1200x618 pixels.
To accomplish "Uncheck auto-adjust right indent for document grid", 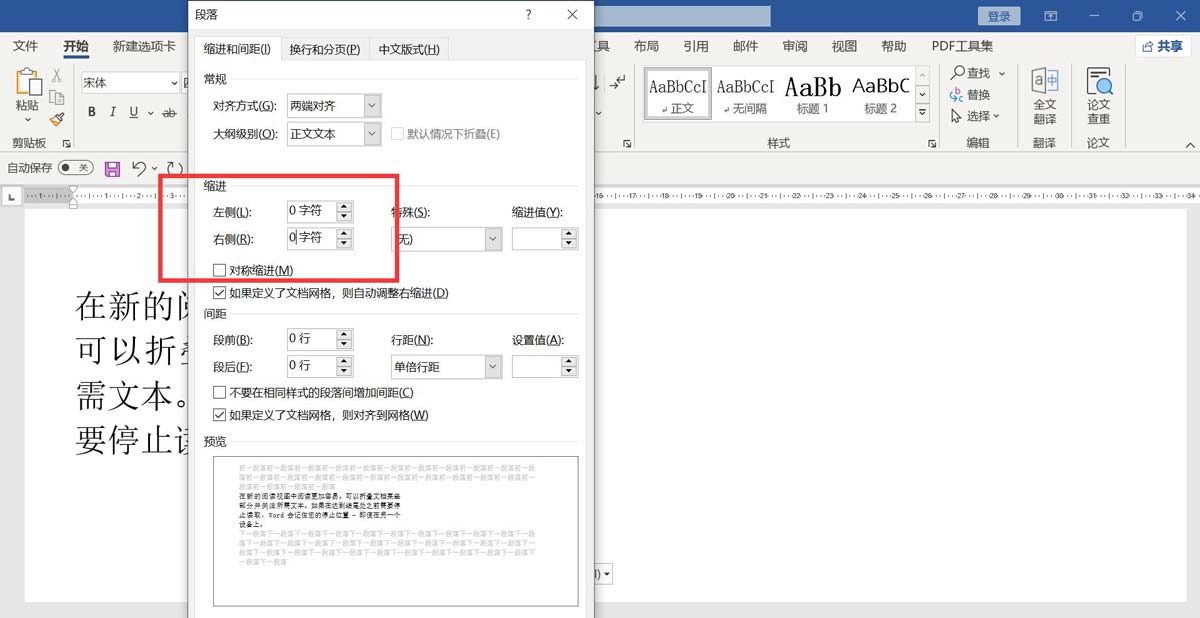I will [219, 293].
